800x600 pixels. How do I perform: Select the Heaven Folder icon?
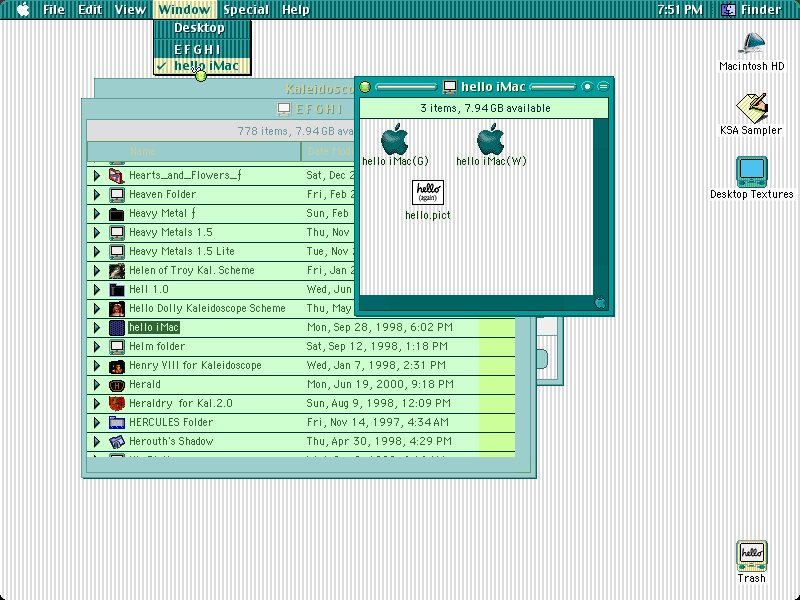[x=117, y=194]
